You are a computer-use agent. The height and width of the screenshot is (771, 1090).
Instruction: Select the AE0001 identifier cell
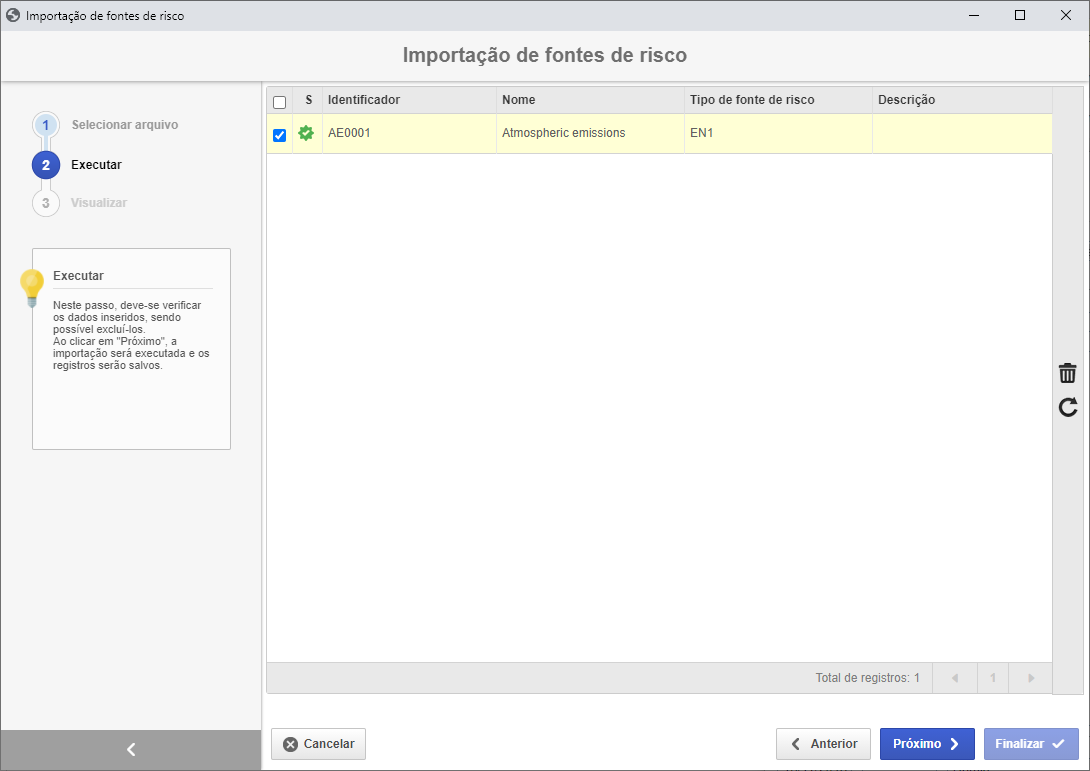pos(409,133)
